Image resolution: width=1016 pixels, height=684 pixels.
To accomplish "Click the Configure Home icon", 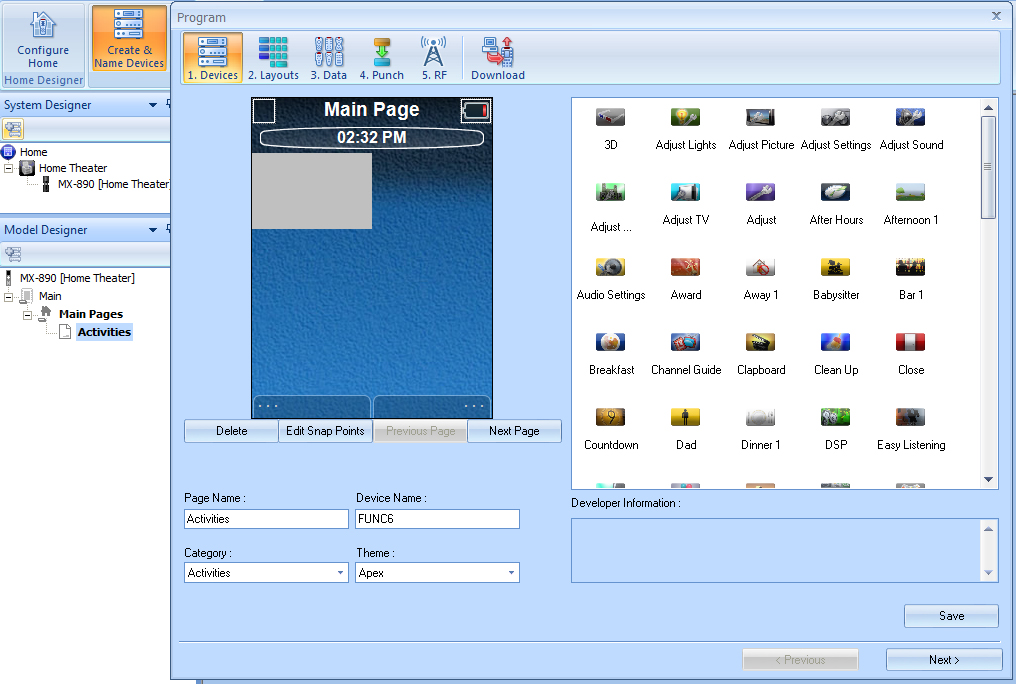I will point(43,40).
